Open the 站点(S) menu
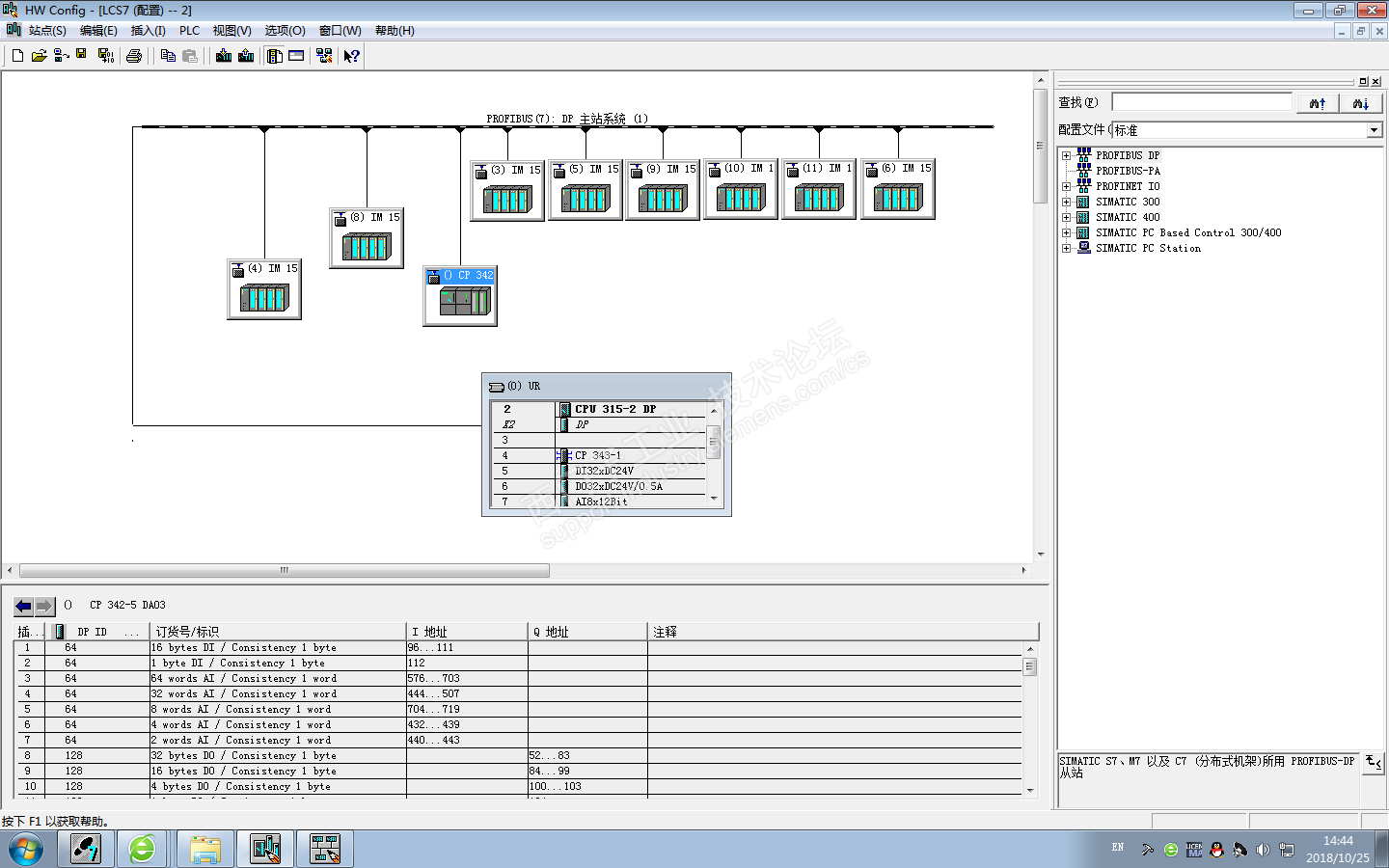This screenshot has height=868, width=1389. click(x=47, y=31)
